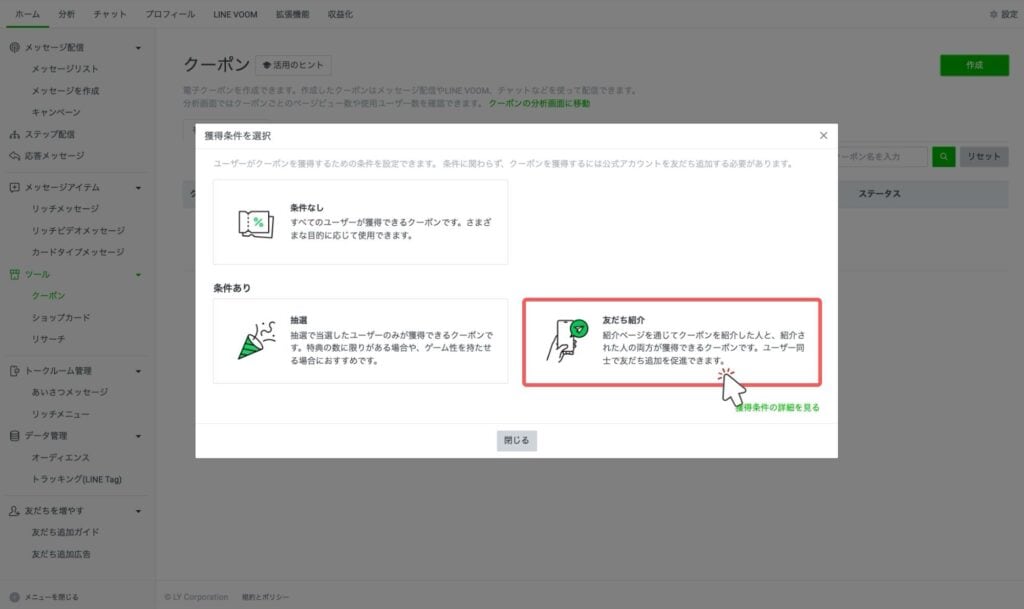Collapse the メッセージアイテム section arrow
1024x609 pixels.
(x=138, y=188)
